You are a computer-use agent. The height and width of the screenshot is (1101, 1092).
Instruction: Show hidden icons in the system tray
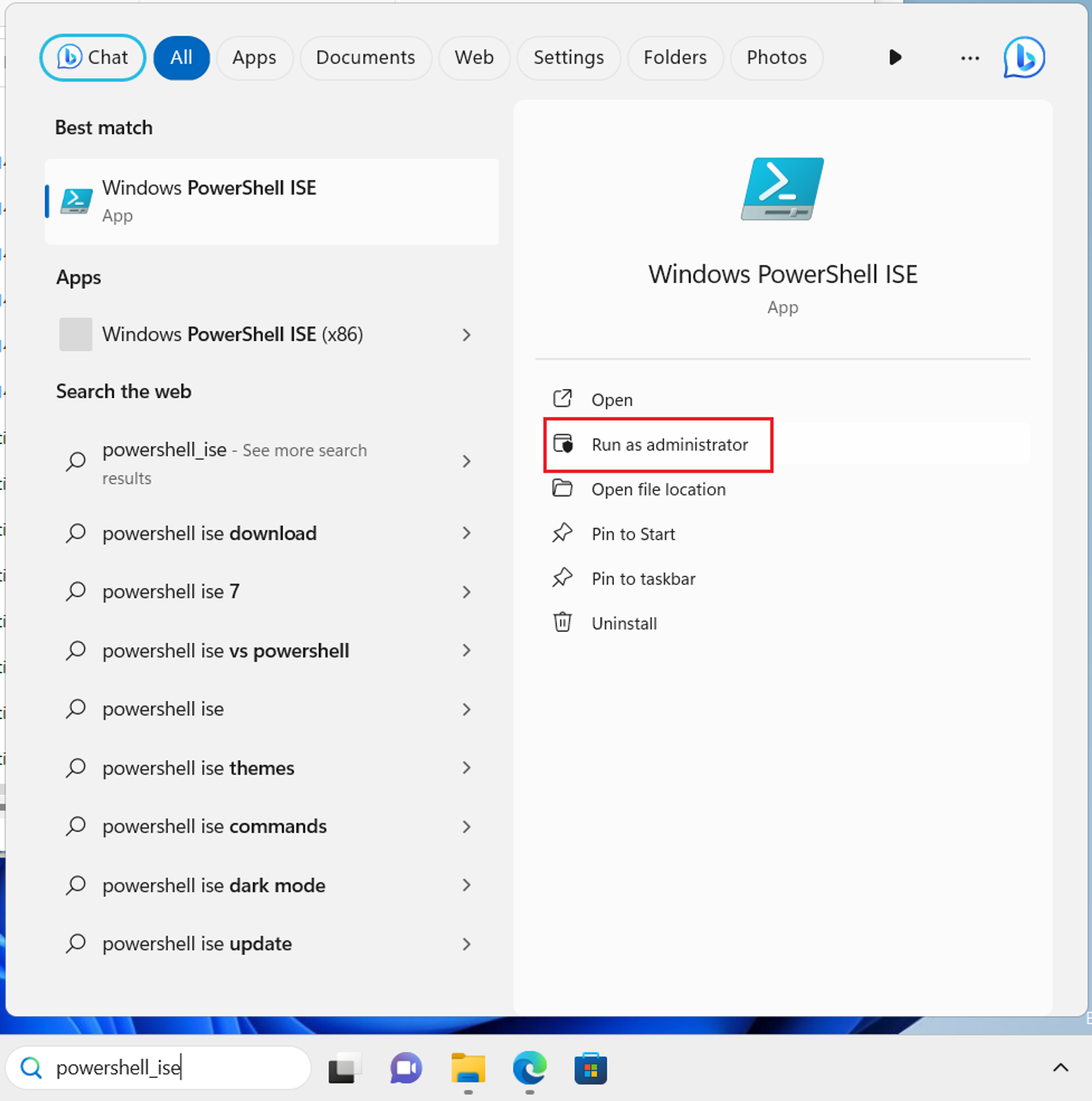[x=1061, y=1067]
